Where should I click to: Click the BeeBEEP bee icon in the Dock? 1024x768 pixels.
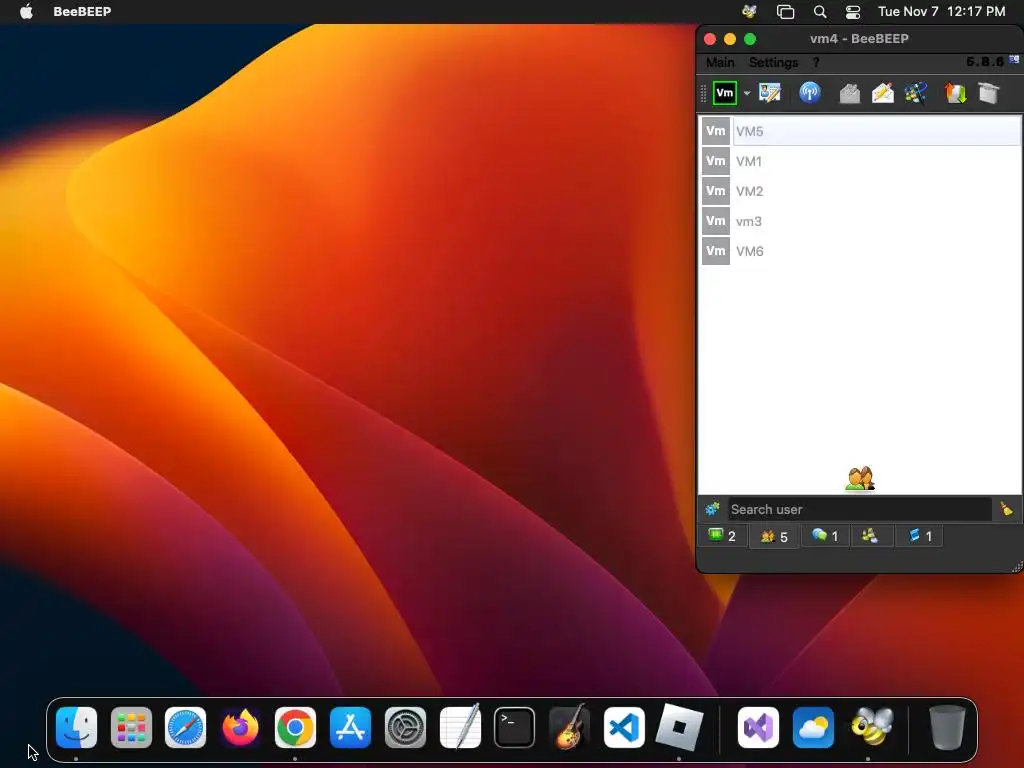[x=872, y=726]
